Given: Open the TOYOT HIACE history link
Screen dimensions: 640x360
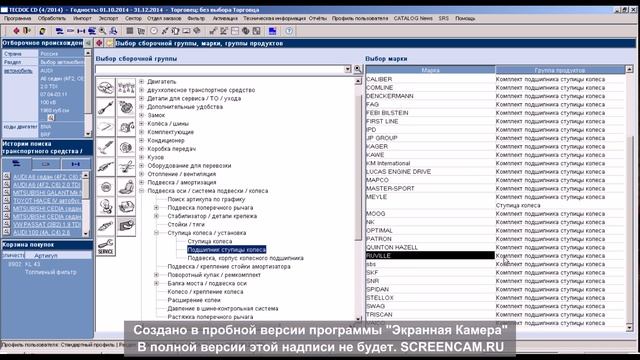Looking at the screenshot, I should click(x=47, y=200).
